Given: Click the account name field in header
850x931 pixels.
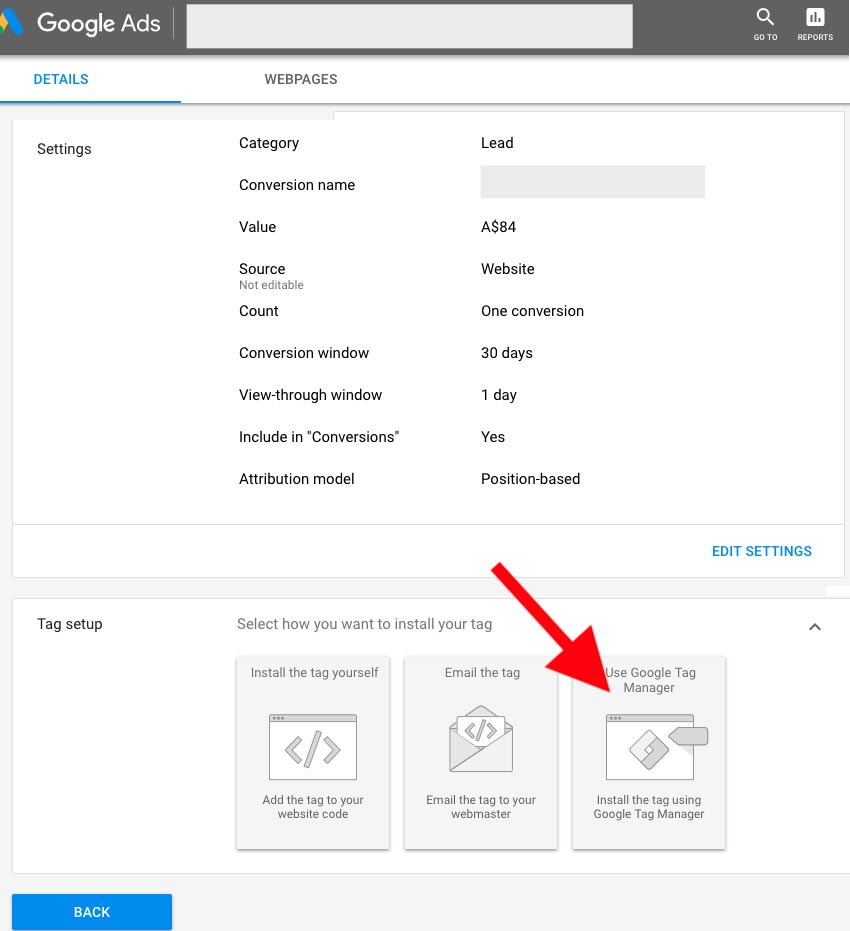Looking at the screenshot, I should (x=410, y=26).
